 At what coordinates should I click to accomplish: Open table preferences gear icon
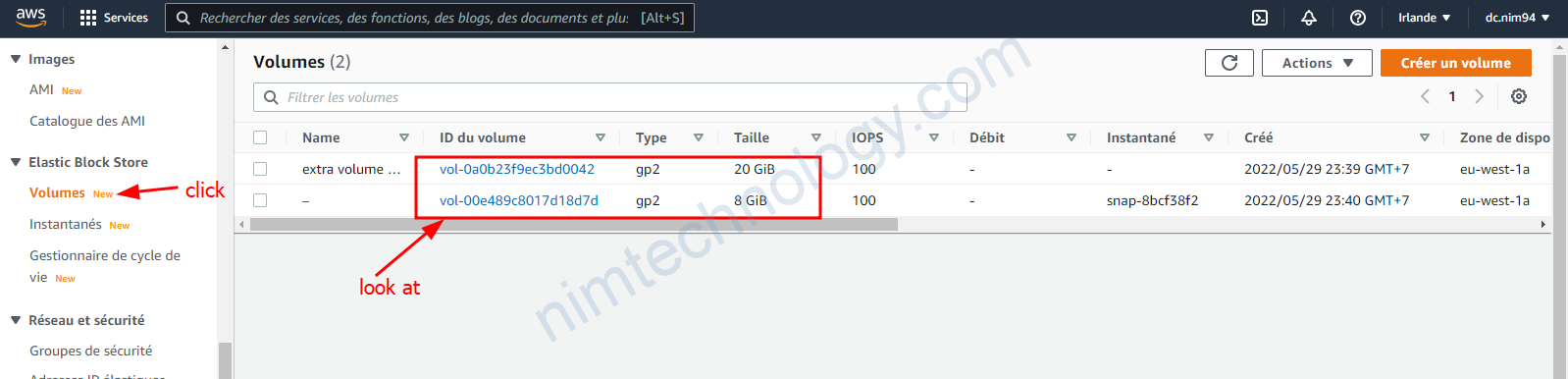tap(1519, 96)
